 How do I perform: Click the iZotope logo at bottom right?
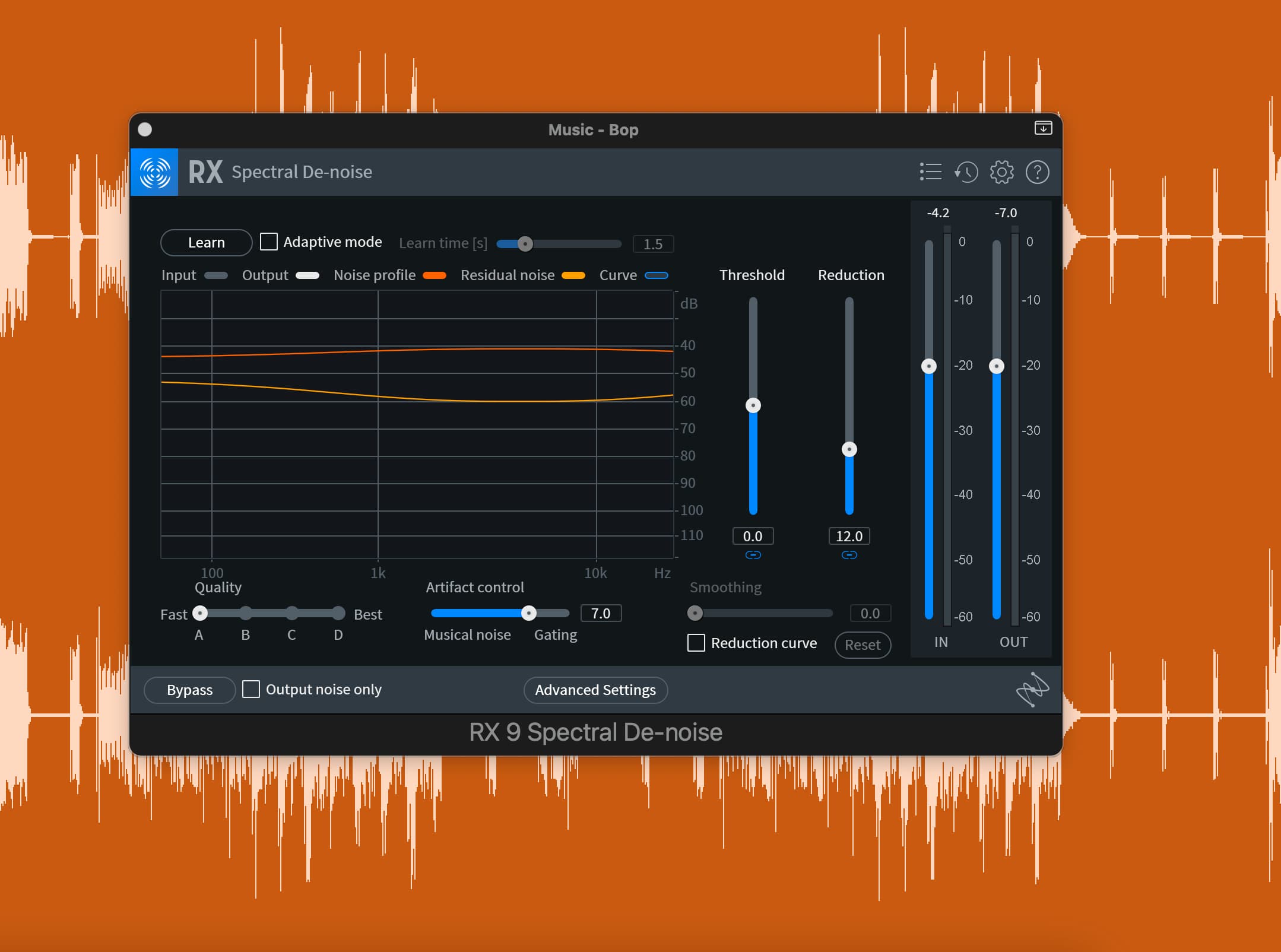pyautogui.click(x=1032, y=689)
